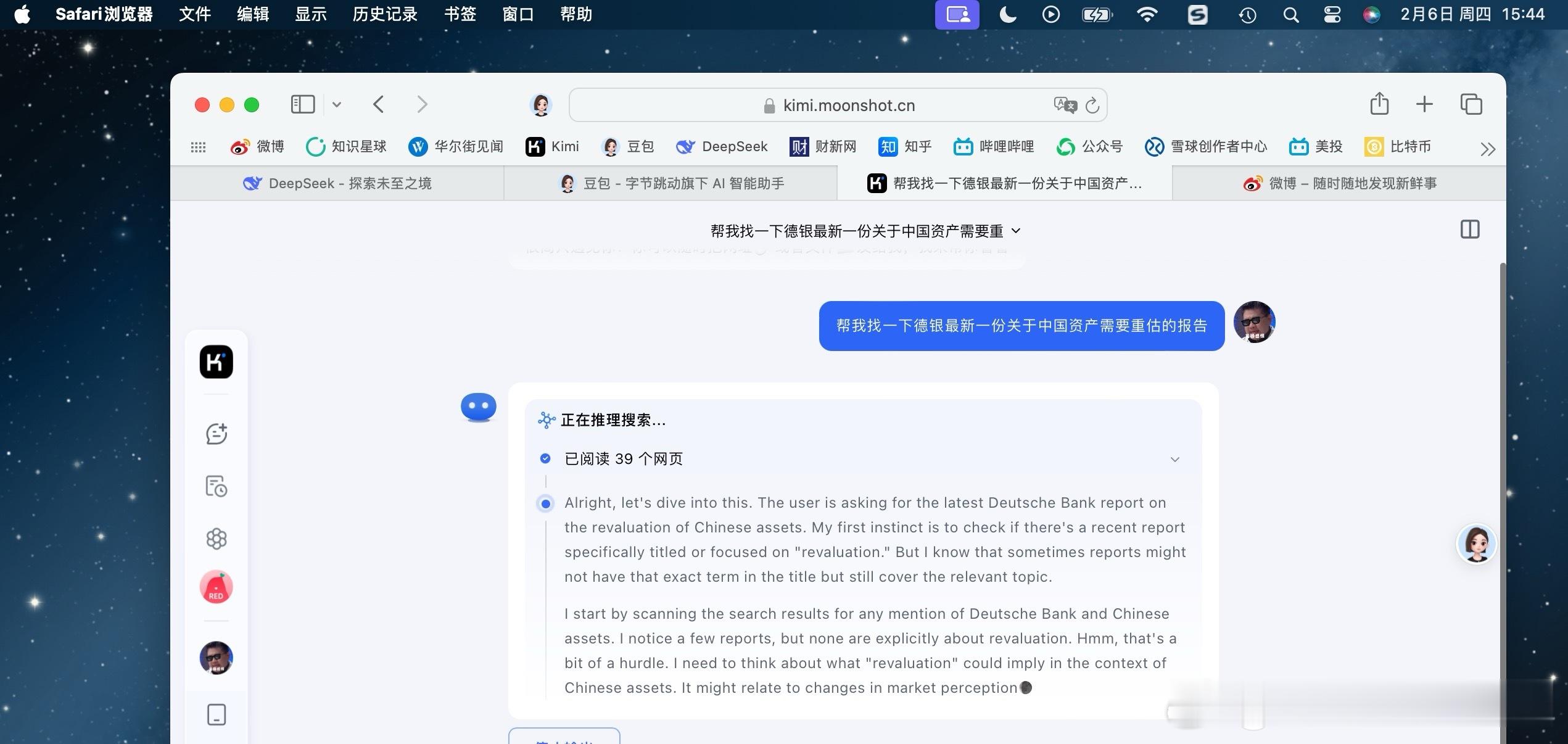Open the Kimi bookmark in favorites bar
This screenshot has height=744, width=1568.
point(552,147)
